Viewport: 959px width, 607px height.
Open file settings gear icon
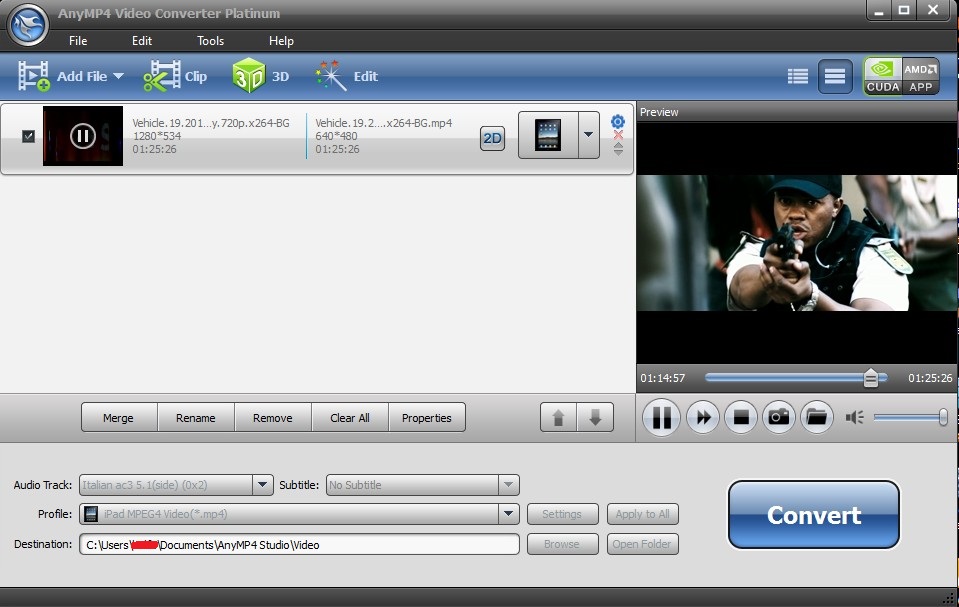[618, 121]
